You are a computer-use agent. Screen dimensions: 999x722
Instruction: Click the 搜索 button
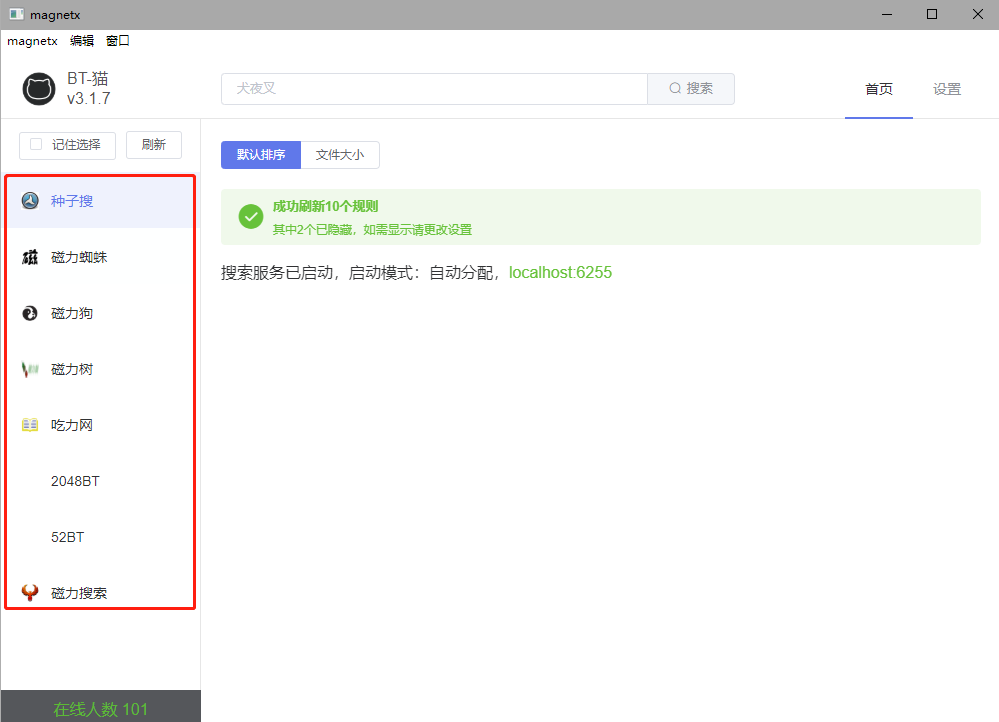tap(691, 89)
